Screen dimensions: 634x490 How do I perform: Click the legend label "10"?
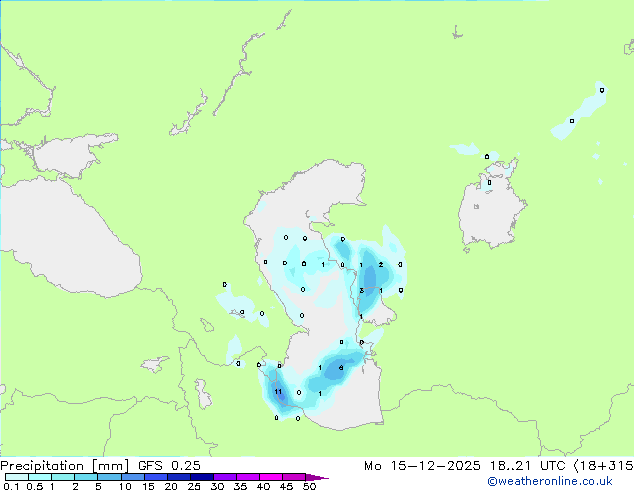click(125, 486)
